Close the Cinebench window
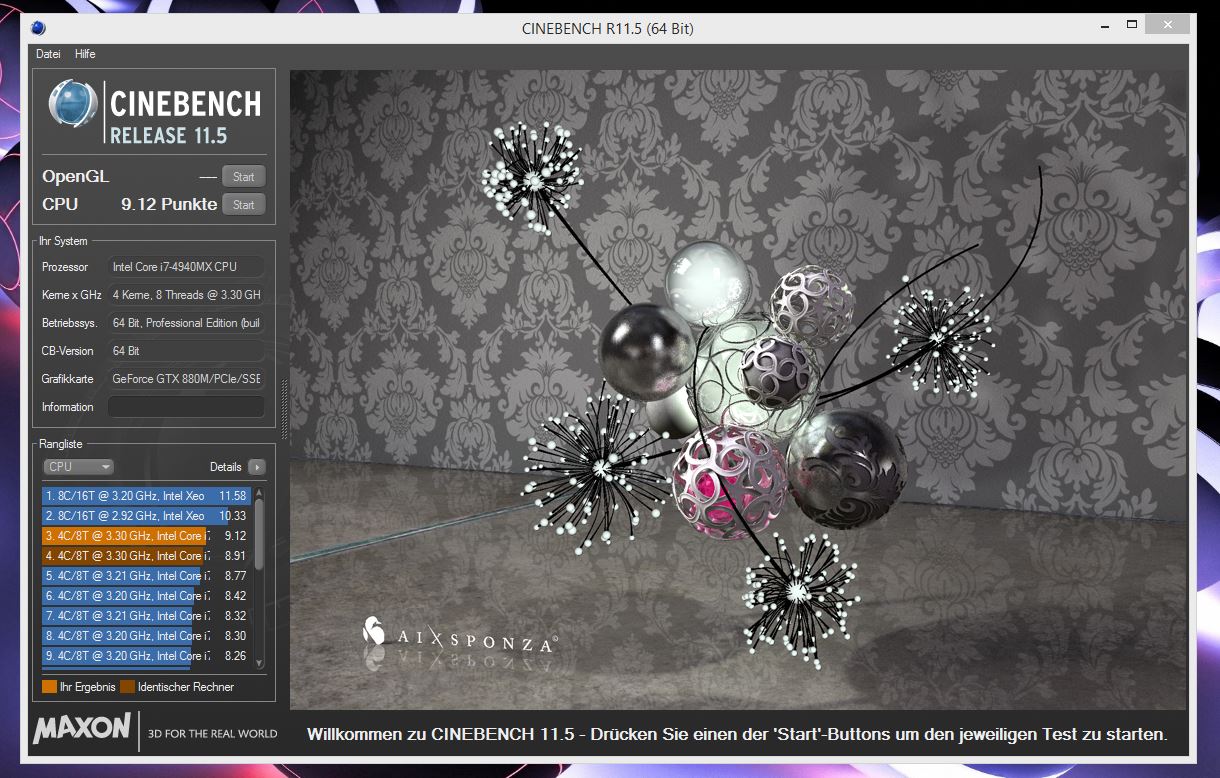 (x=1167, y=25)
